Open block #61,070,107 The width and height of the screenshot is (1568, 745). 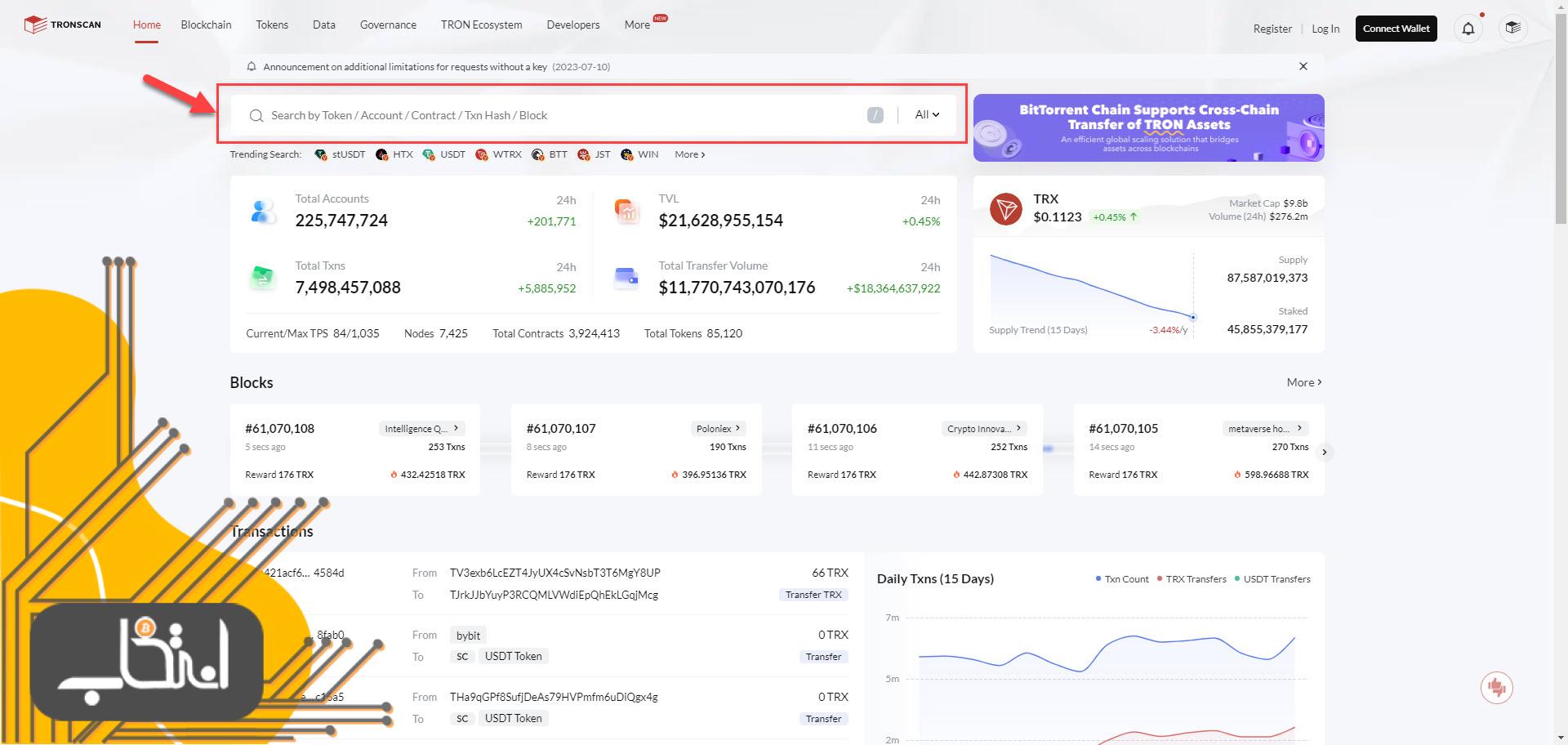[x=561, y=428]
